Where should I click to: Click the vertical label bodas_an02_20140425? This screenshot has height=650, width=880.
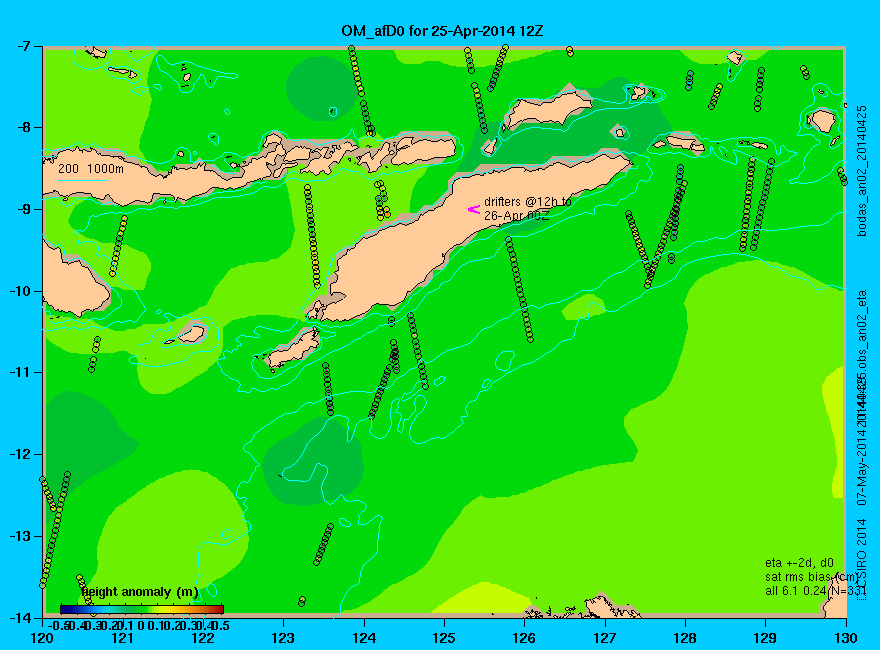(x=863, y=171)
